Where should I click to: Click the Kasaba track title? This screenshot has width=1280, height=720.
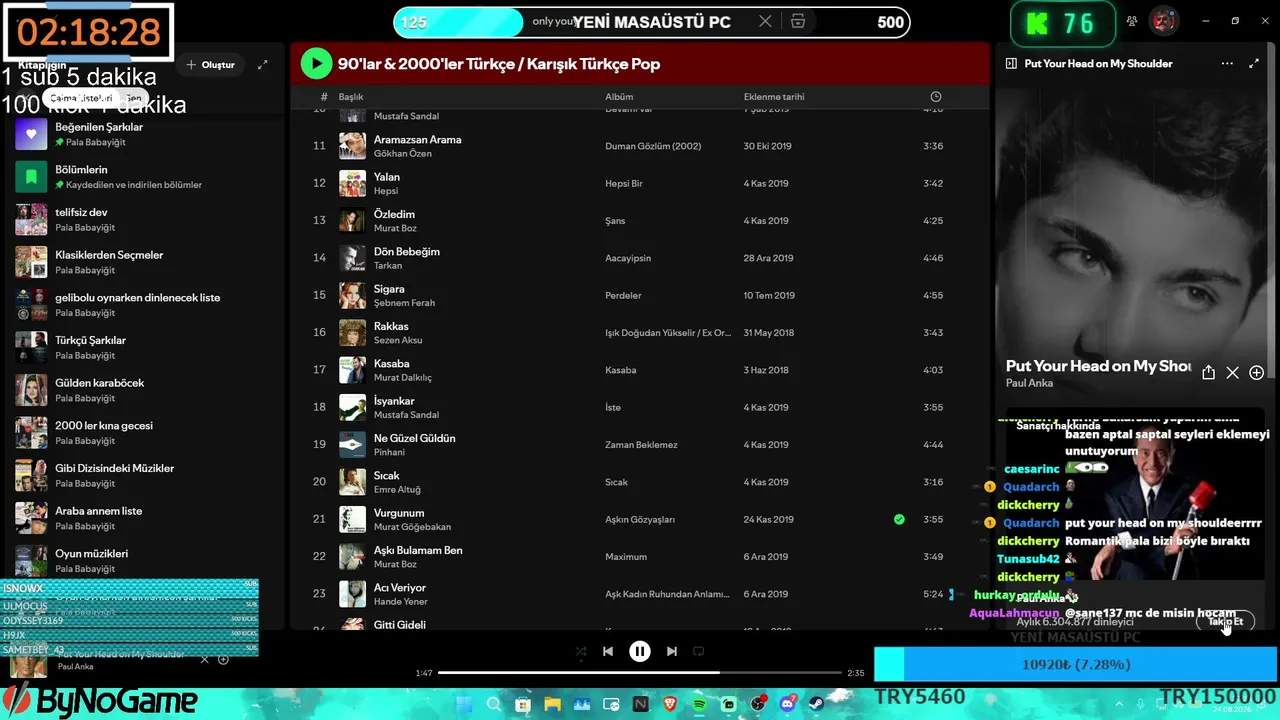(x=391, y=364)
